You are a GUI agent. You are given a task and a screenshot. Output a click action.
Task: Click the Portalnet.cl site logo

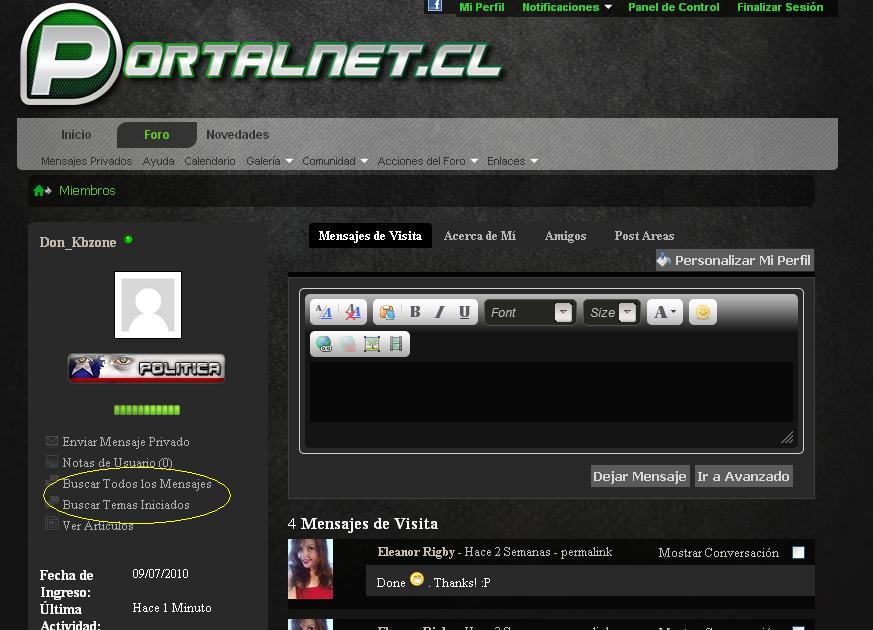coord(262,55)
